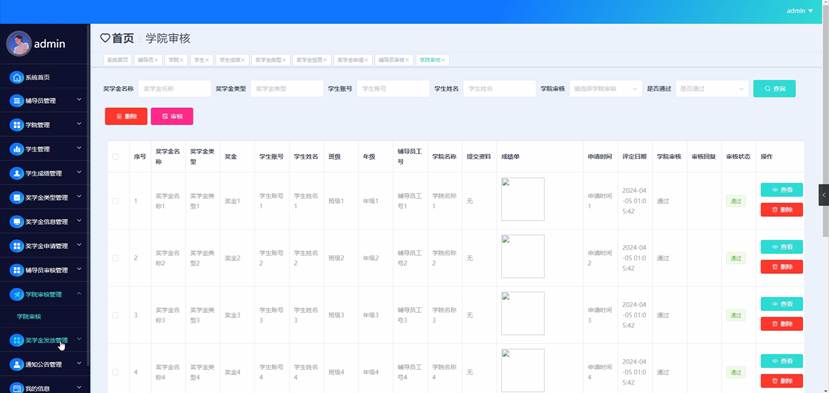Click the 通知公告管理 sidebar icon
This screenshot has width=829, height=393.
pyautogui.click(x=17, y=364)
